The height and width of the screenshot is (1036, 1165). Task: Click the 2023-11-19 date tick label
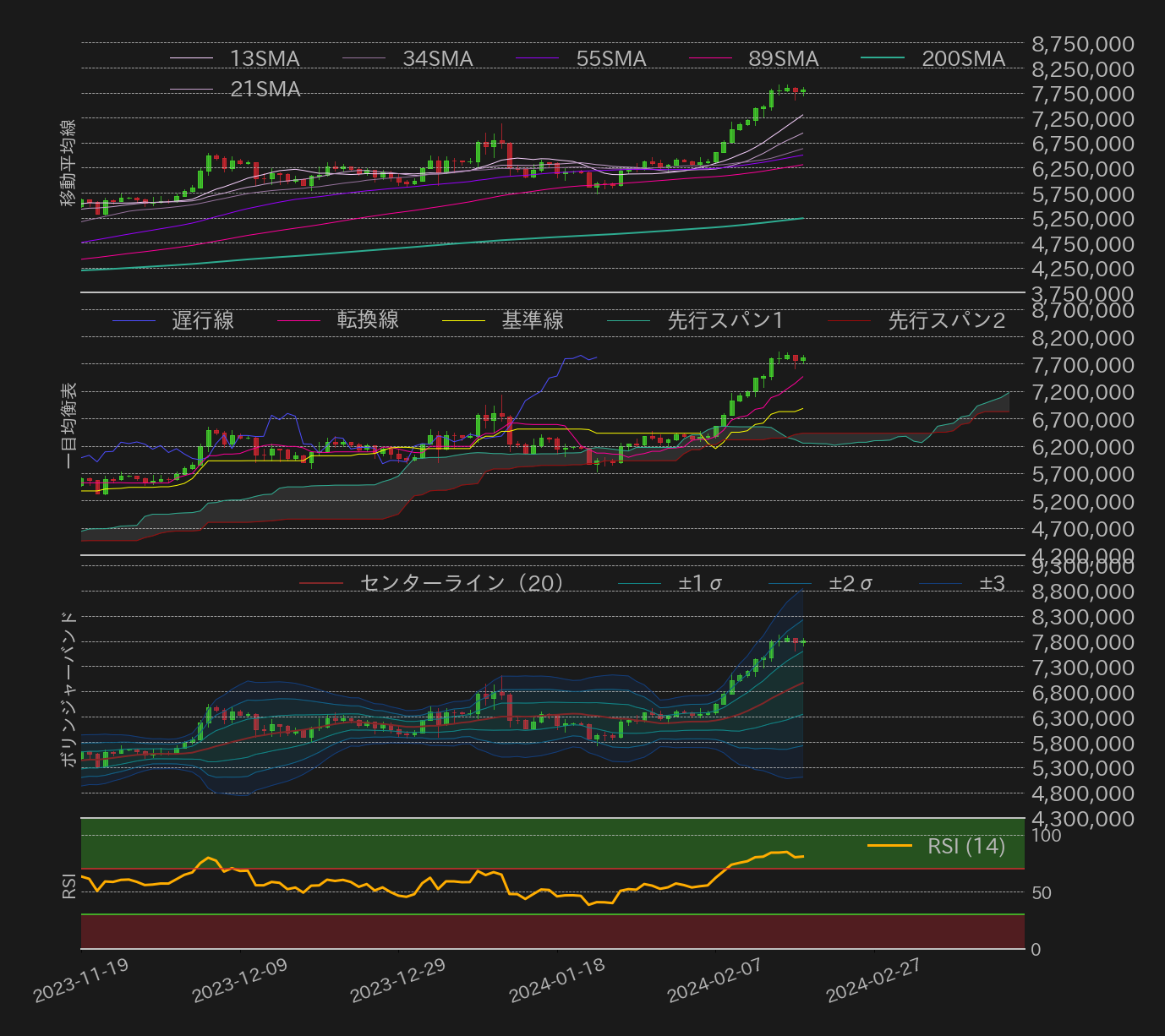tap(81, 980)
